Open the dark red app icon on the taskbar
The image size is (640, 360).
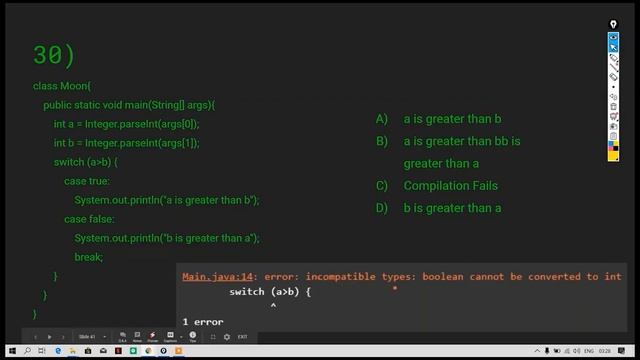coord(118,351)
